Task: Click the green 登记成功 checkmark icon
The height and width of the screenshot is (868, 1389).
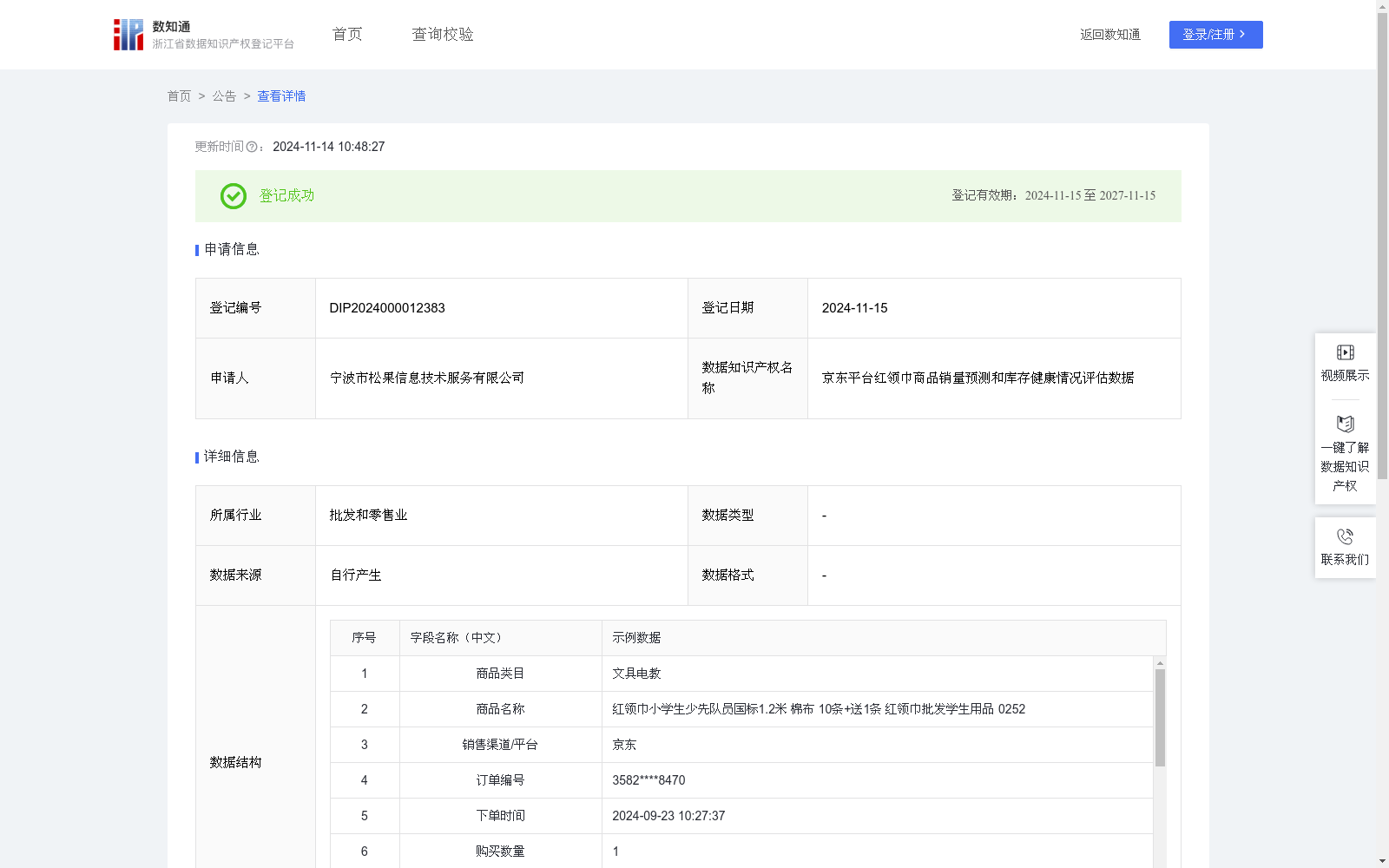Action: (x=234, y=196)
